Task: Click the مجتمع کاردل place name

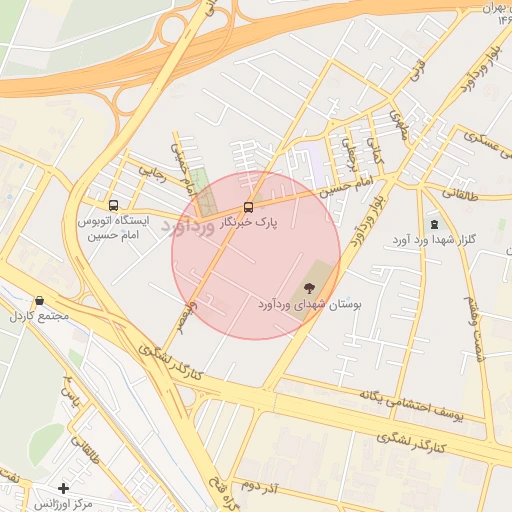Action: click(x=39, y=316)
